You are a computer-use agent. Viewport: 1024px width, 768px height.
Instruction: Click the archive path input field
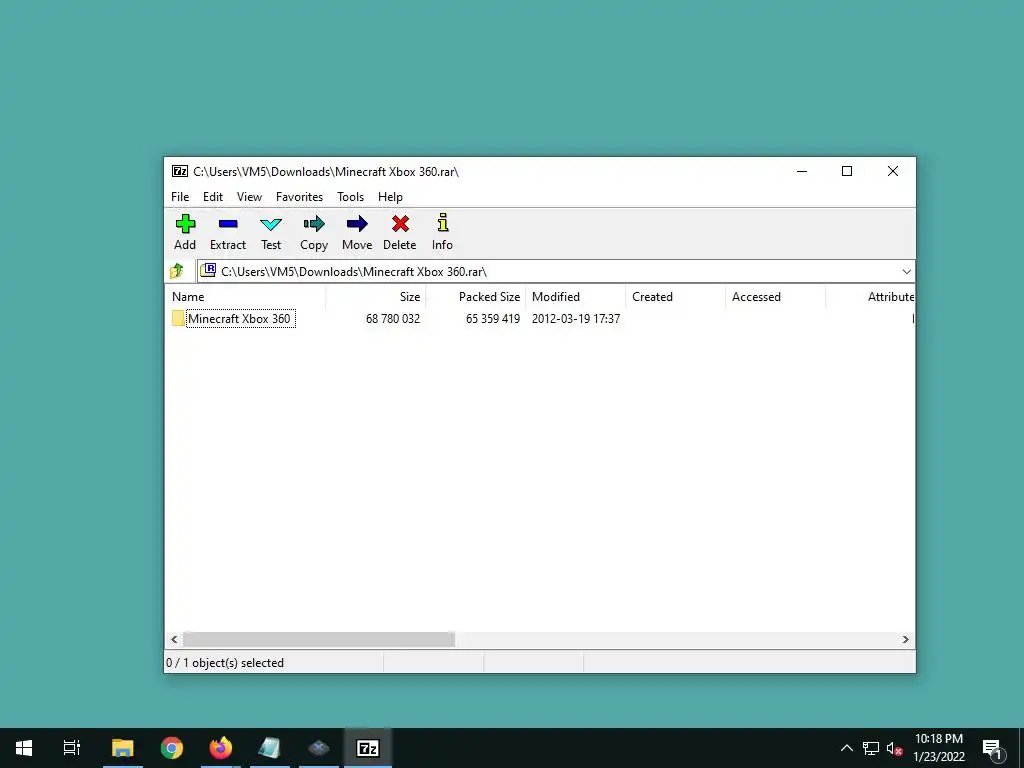pos(558,272)
